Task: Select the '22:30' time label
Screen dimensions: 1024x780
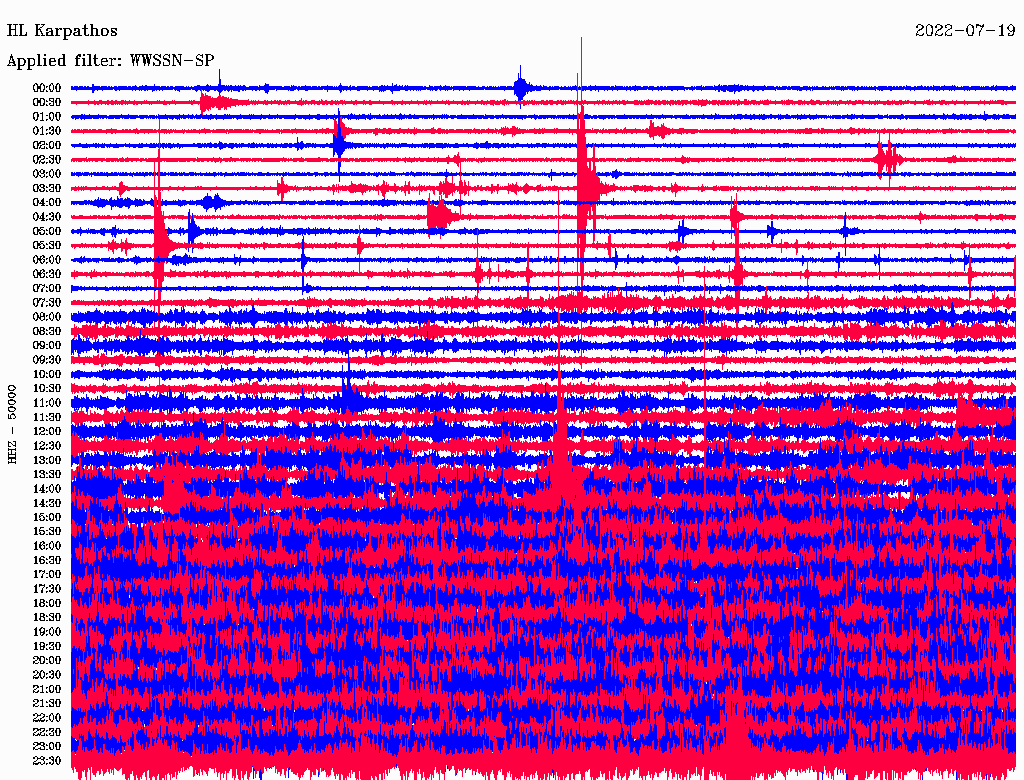Action: 47,732
